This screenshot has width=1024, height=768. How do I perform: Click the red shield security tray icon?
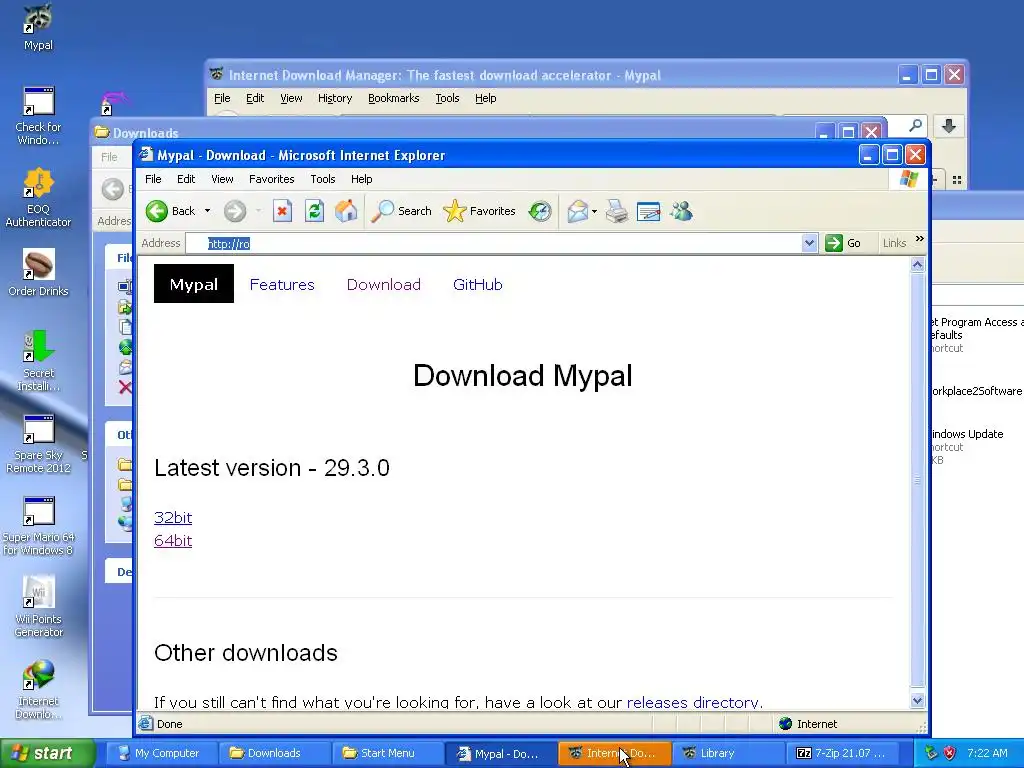tap(950, 753)
